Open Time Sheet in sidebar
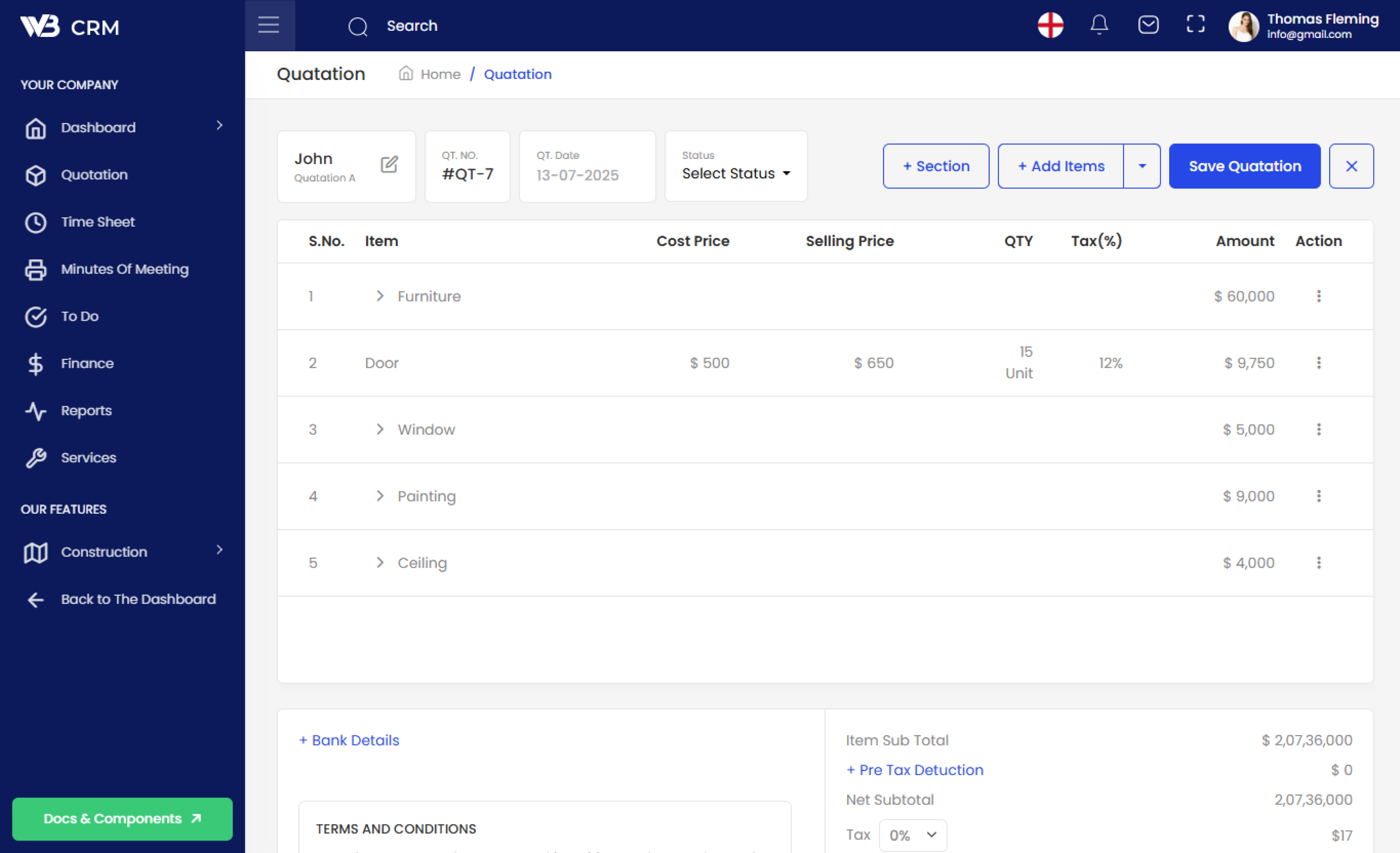 pyautogui.click(x=98, y=222)
